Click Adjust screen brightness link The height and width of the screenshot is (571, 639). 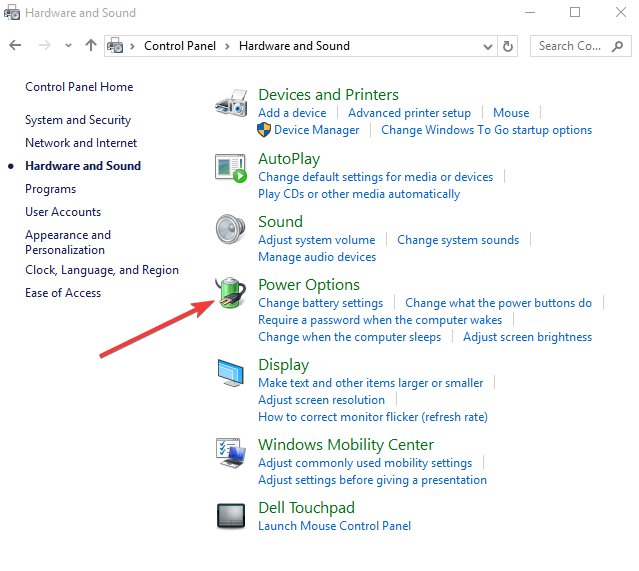tap(527, 337)
